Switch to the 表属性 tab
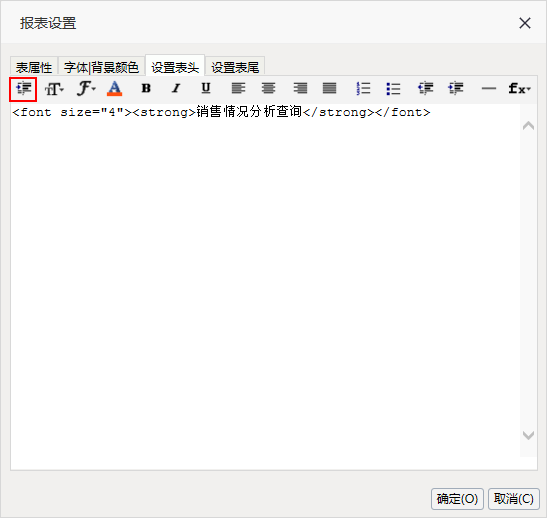The width and height of the screenshot is (547, 518). point(34,67)
